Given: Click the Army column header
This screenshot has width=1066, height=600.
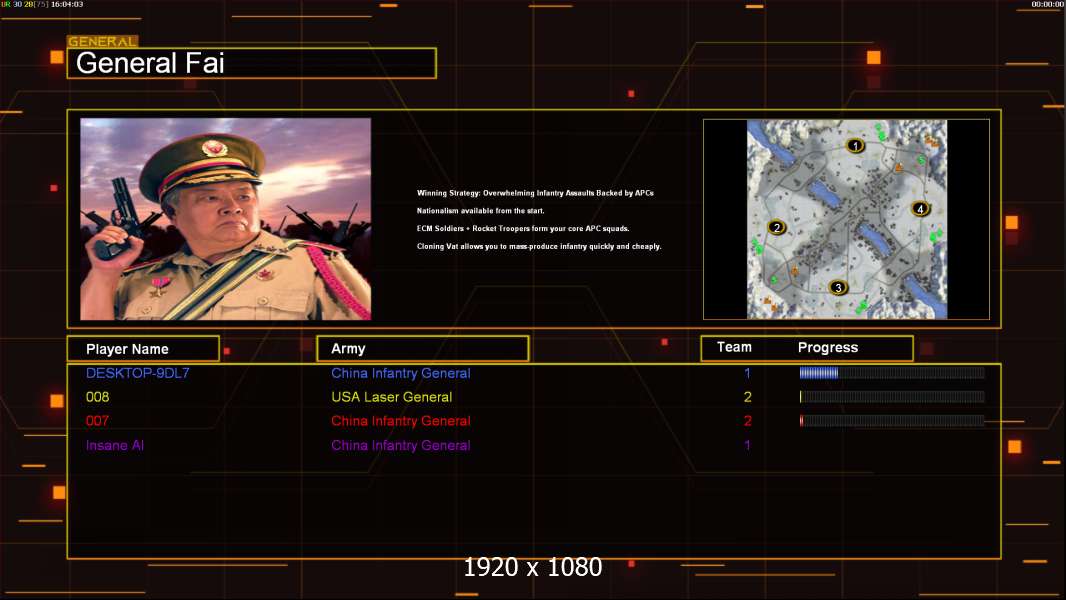Looking at the screenshot, I should point(423,349).
